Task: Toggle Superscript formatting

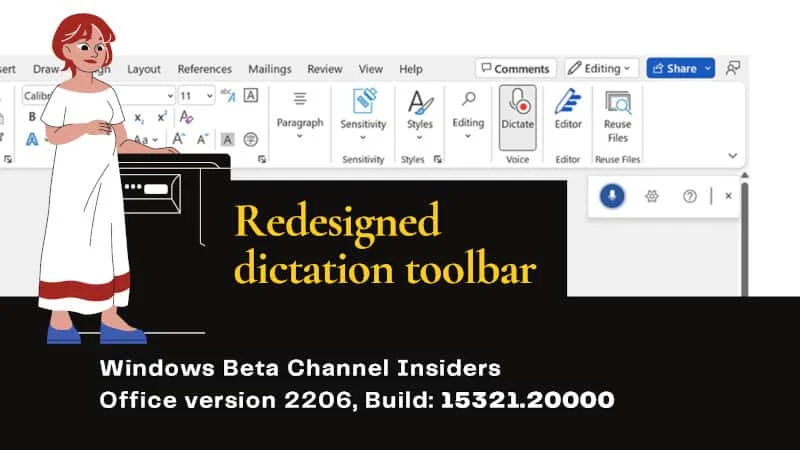Action: [162, 117]
